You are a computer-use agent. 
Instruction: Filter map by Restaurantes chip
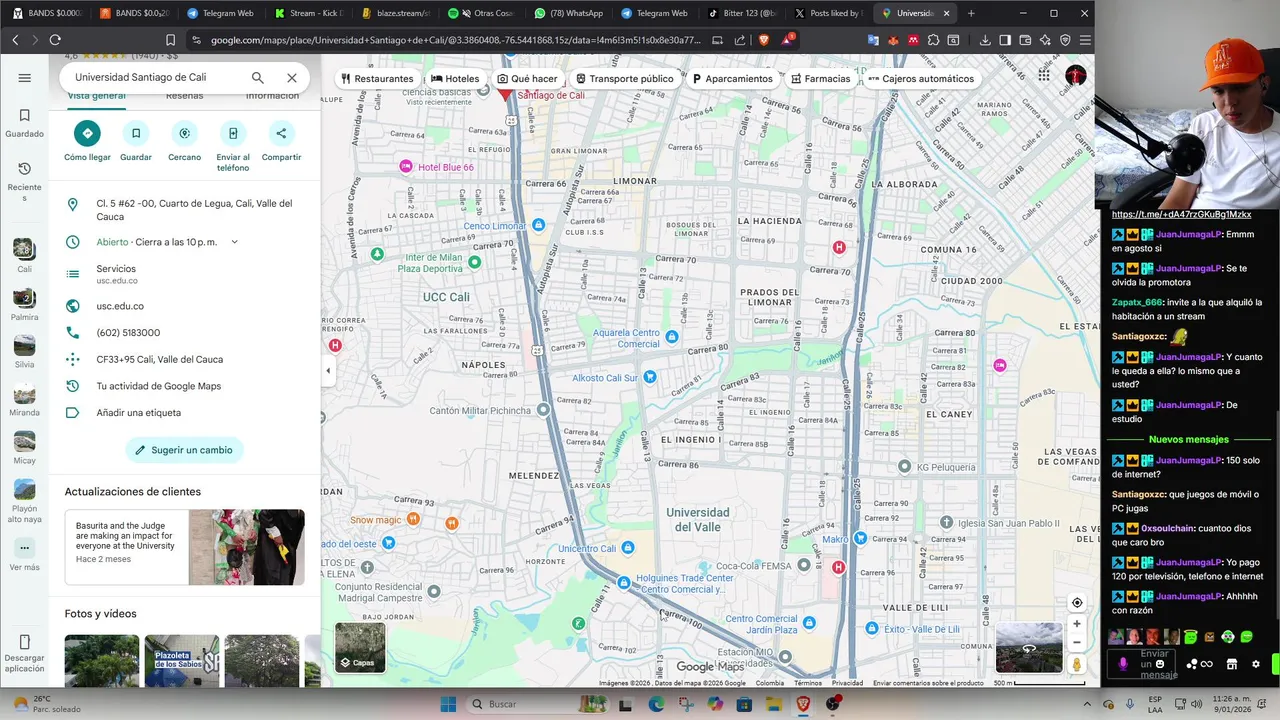(x=377, y=79)
